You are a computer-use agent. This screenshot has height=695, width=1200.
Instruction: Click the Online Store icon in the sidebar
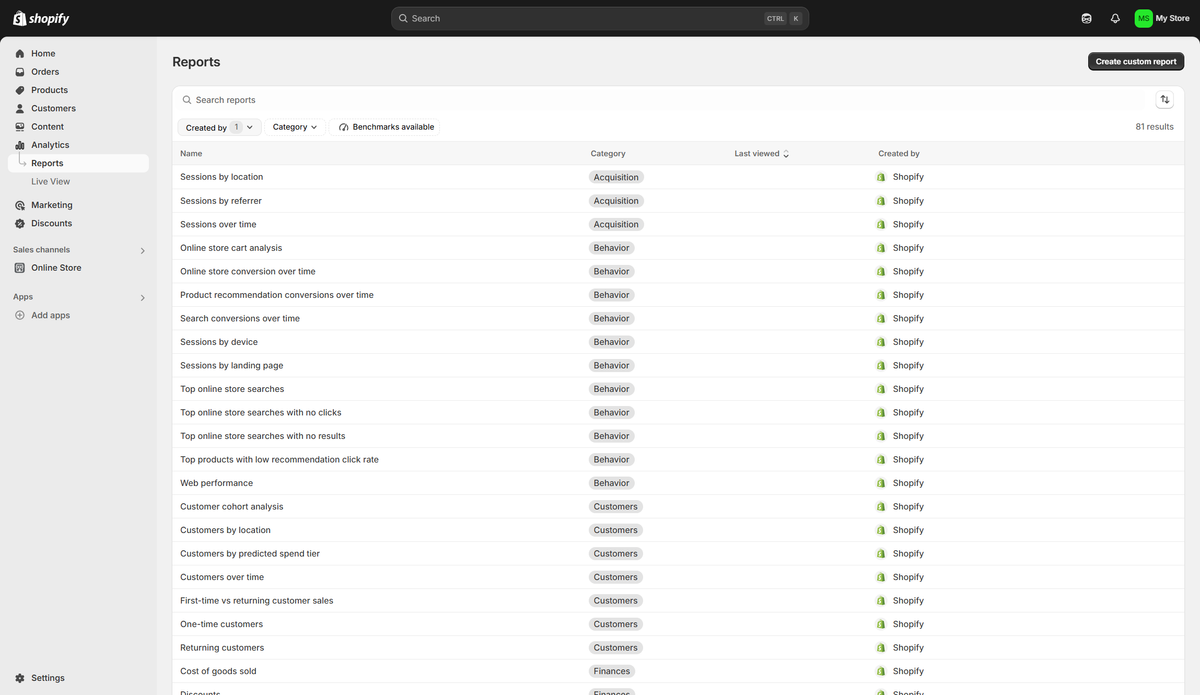pos(20,268)
